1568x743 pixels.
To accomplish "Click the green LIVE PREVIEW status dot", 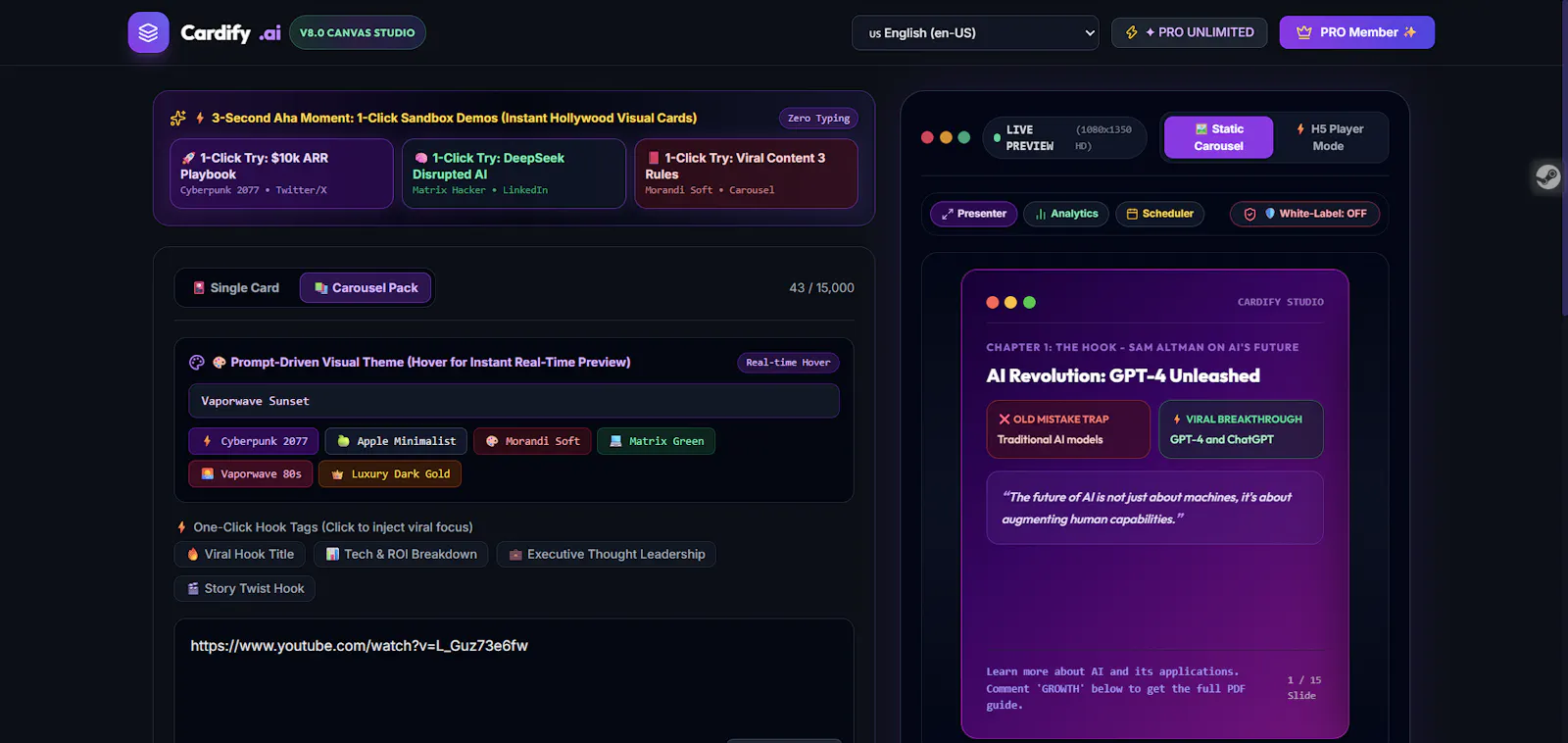I will [998, 138].
